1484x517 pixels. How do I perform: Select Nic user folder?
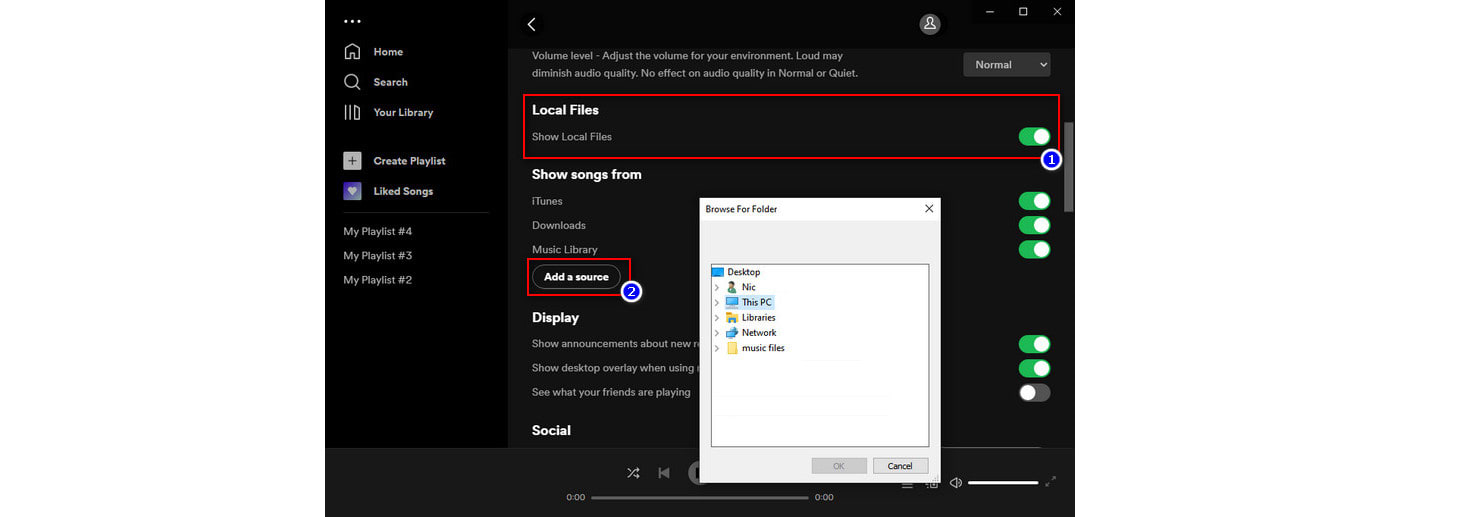tap(748, 287)
